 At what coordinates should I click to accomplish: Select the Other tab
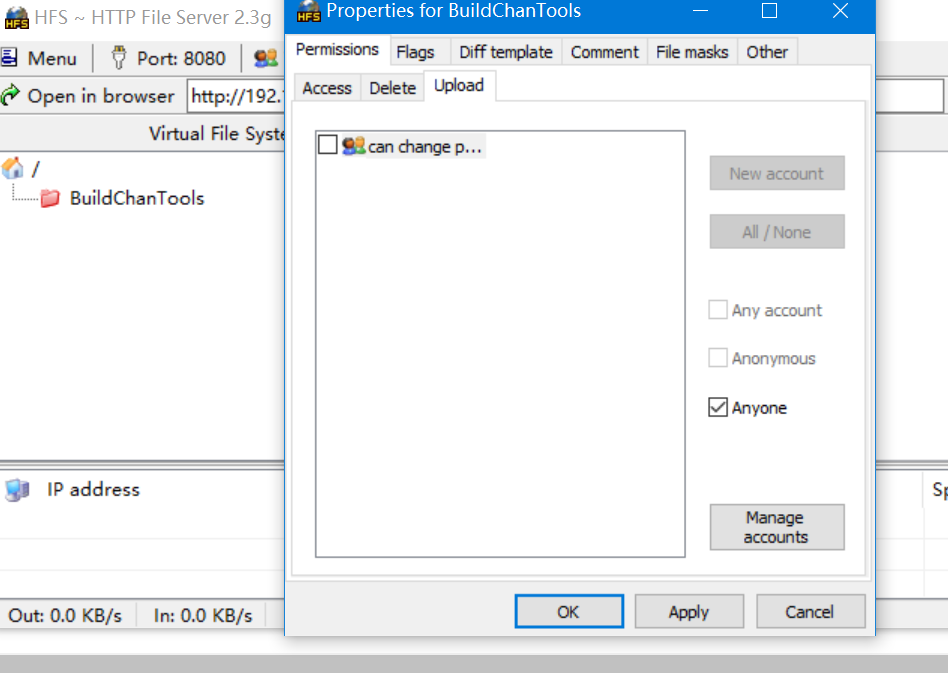click(x=767, y=52)
